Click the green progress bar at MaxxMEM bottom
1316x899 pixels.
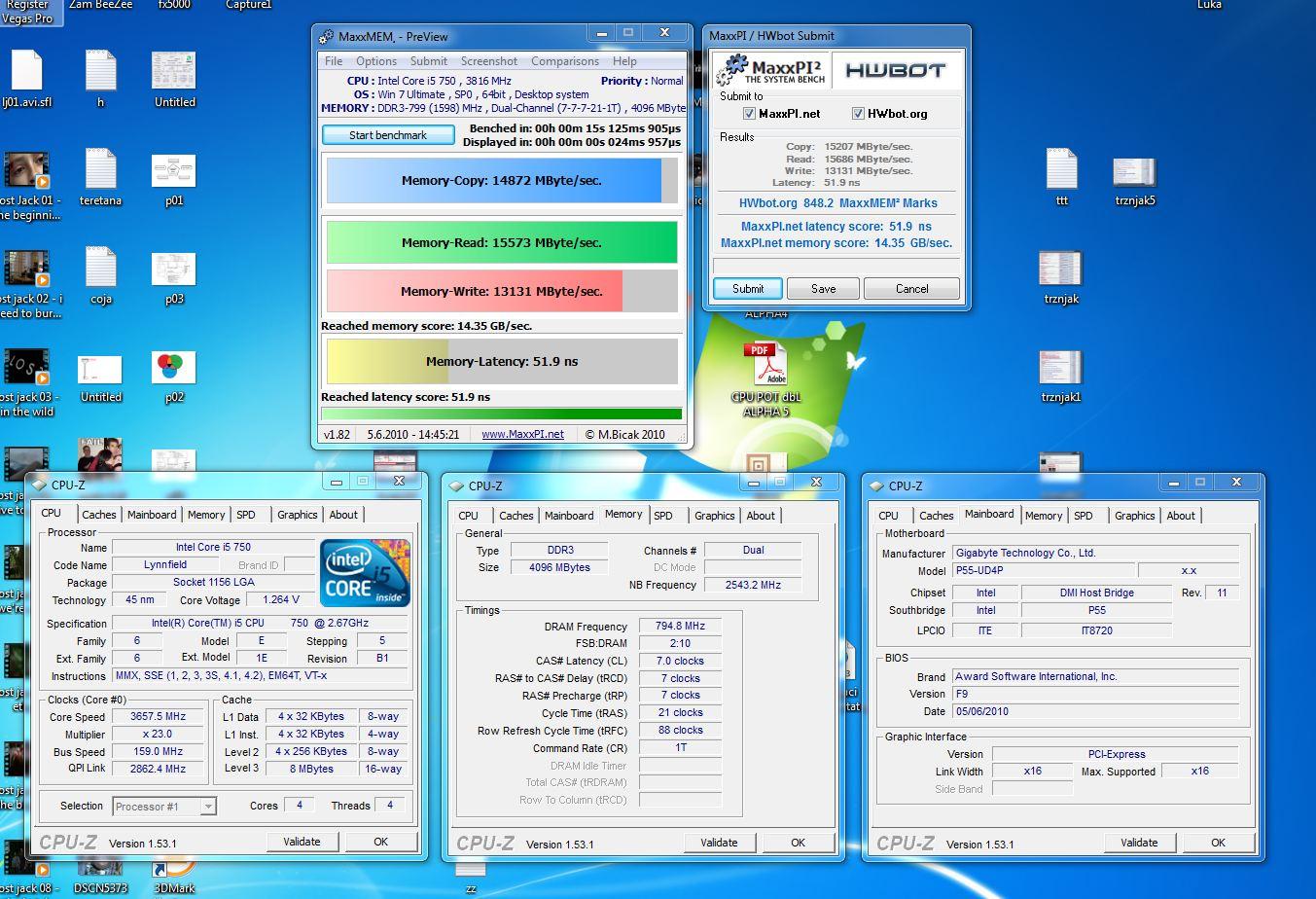pos(501,414)
